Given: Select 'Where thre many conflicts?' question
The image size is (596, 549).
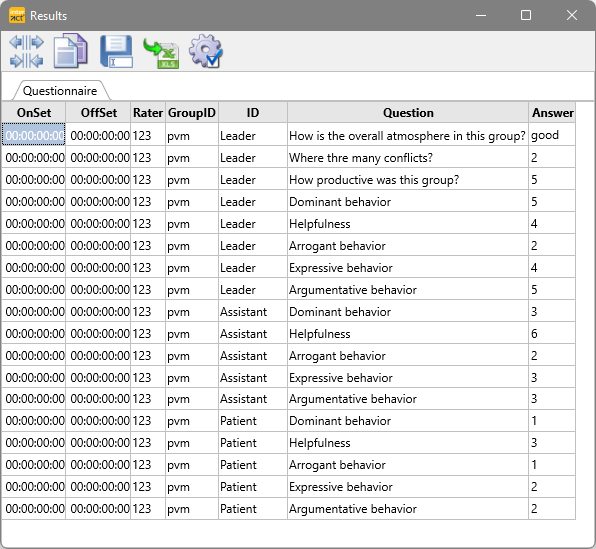Looking at the screenshot, I should (x=408, y=157).
